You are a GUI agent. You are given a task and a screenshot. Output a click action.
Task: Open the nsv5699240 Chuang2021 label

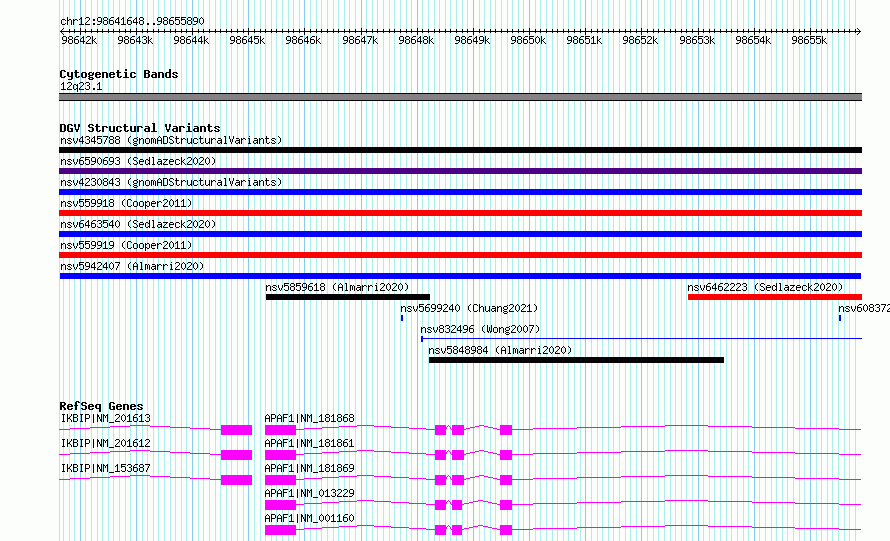[x=469, y=308]
